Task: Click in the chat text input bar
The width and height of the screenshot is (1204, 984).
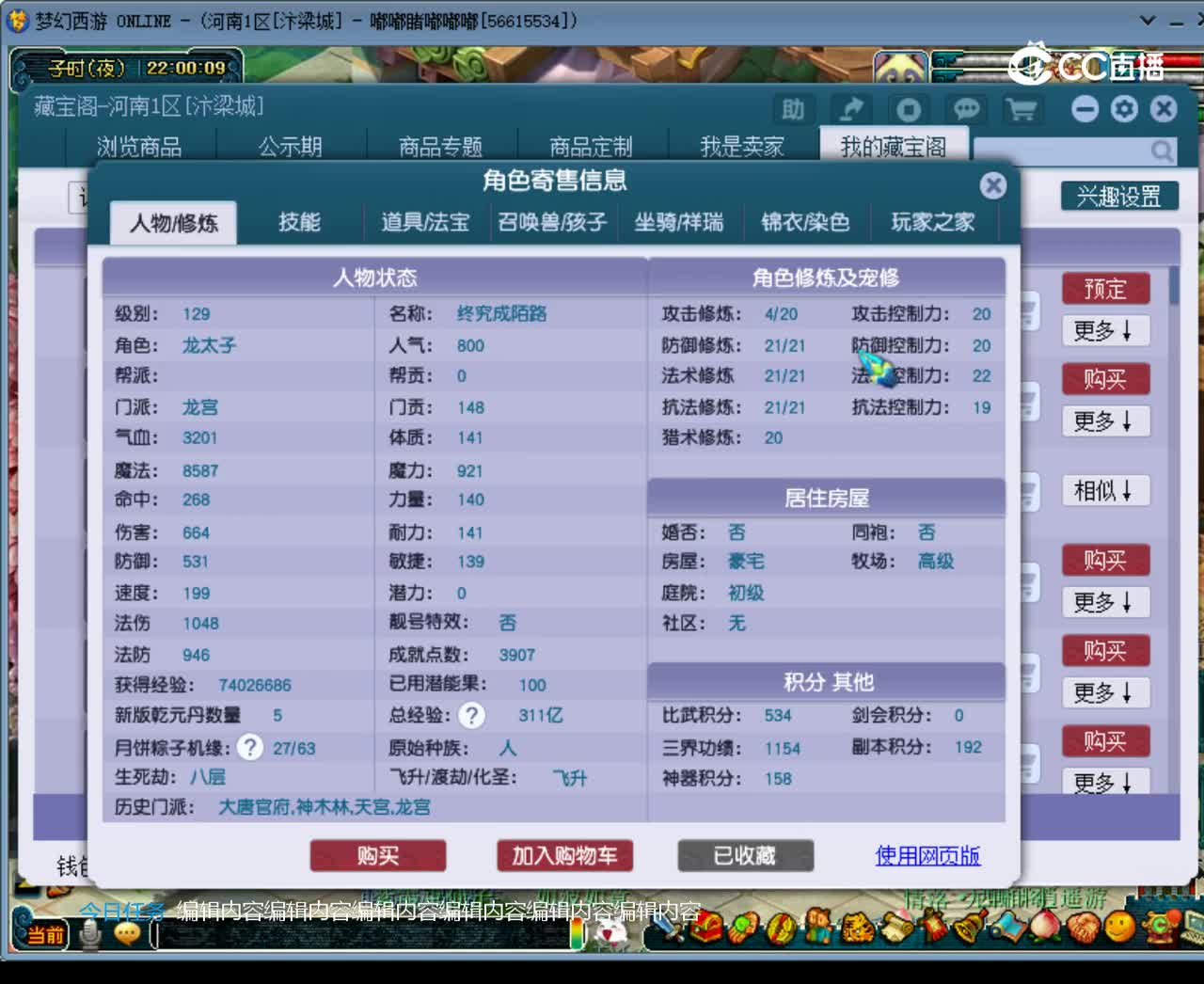Action: point(362,934)
